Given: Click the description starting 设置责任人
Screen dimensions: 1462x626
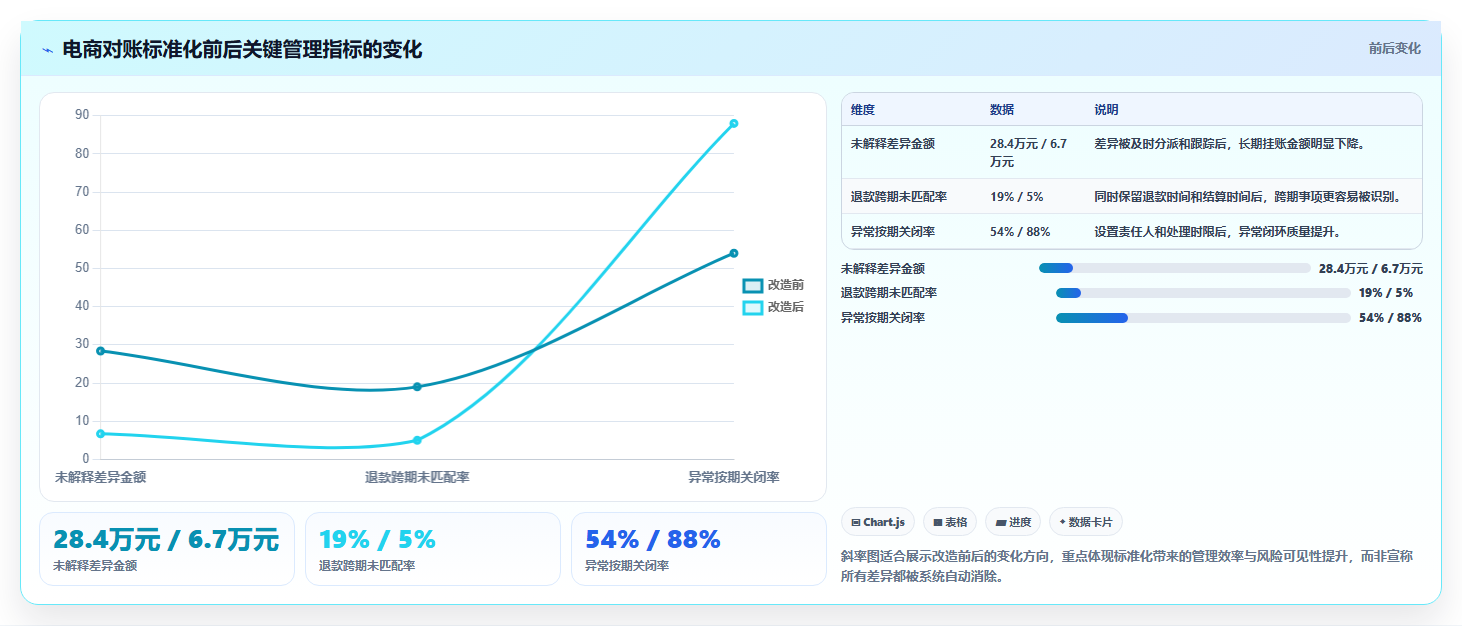Looking at the screenshot, I should (x=1217, y=232).
